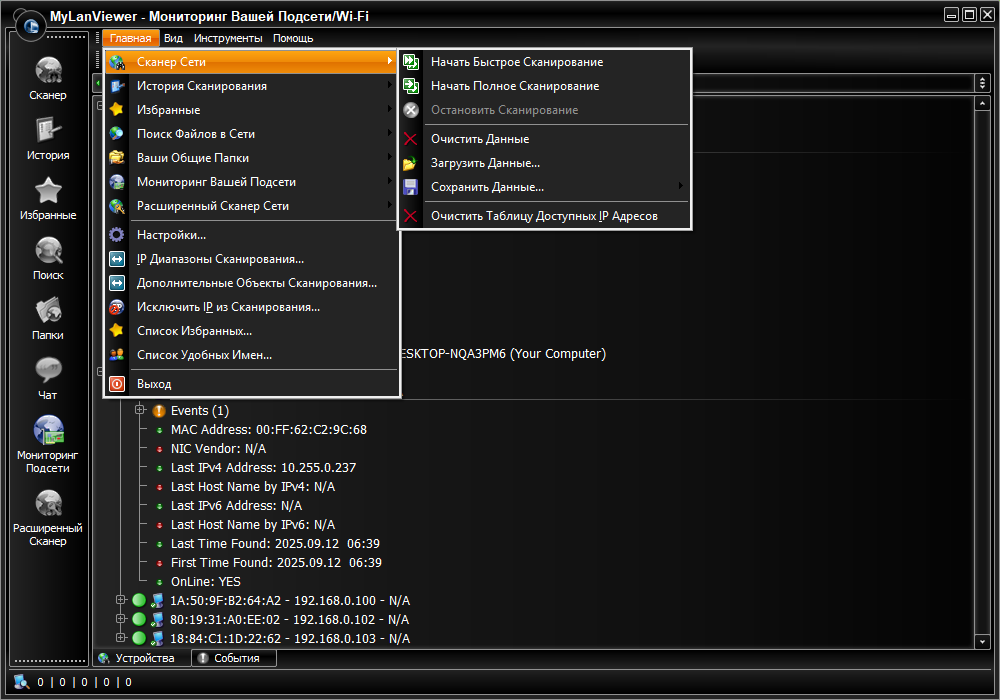Open the Сохранить Данные submenu
The height and width of the screenshot is (700, 1000).
[x=544, y=187]
